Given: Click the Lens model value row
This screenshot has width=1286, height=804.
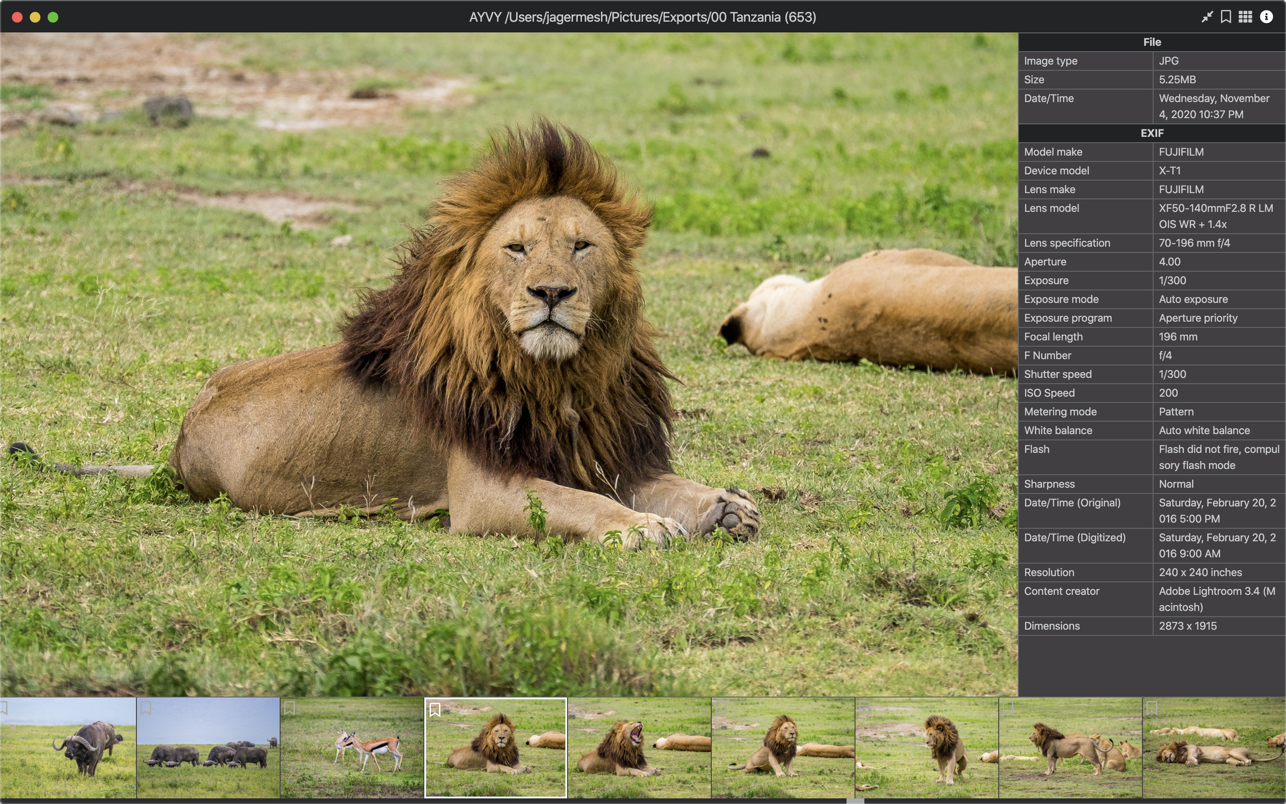Looking at the screenshot, I should point(1219,216).
